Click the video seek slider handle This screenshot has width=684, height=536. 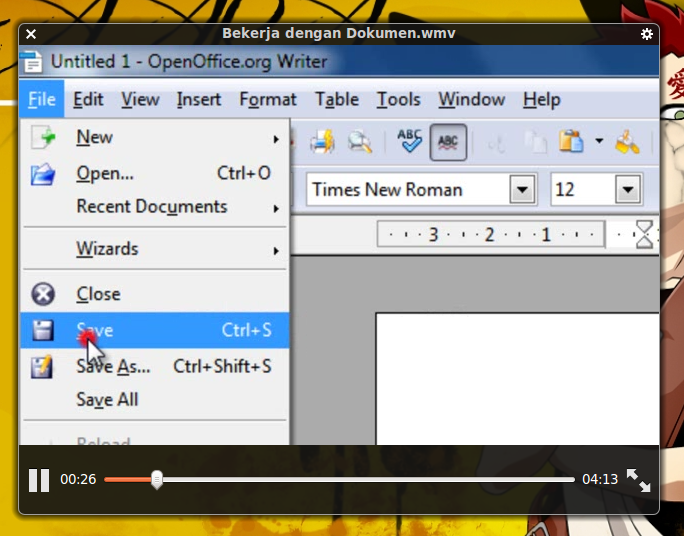pos(157,480)
